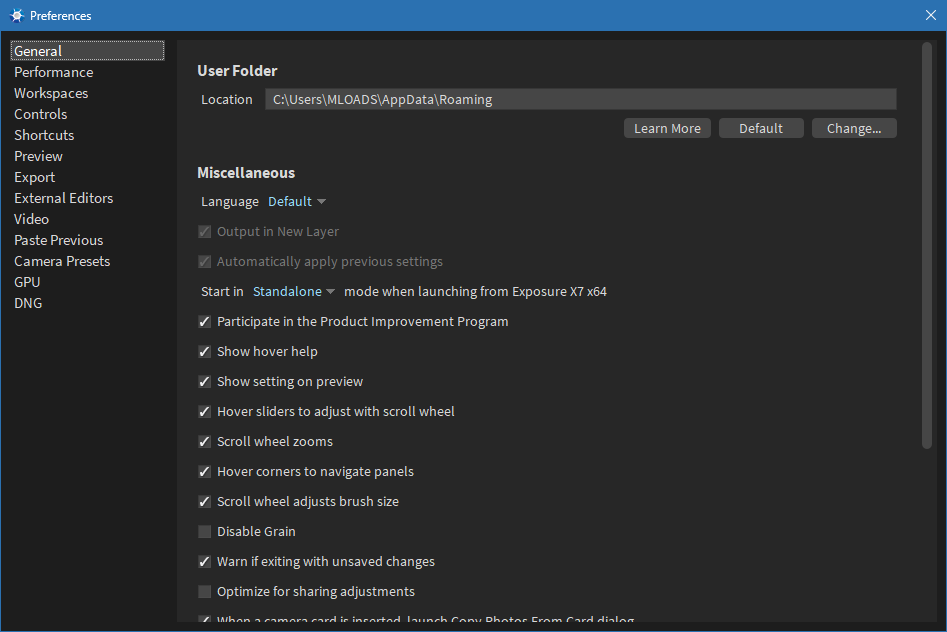Close the Preferences window
The width and height of the screenshot is (947, 632).
point(931,15)
